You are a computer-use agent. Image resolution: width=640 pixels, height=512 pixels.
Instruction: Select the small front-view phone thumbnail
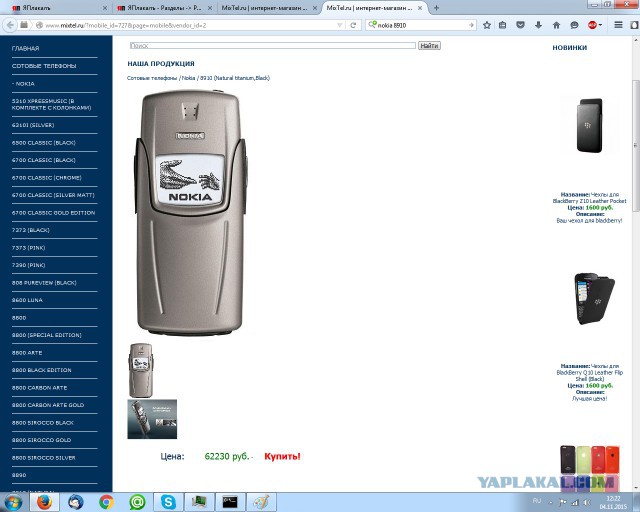[141, 370]
